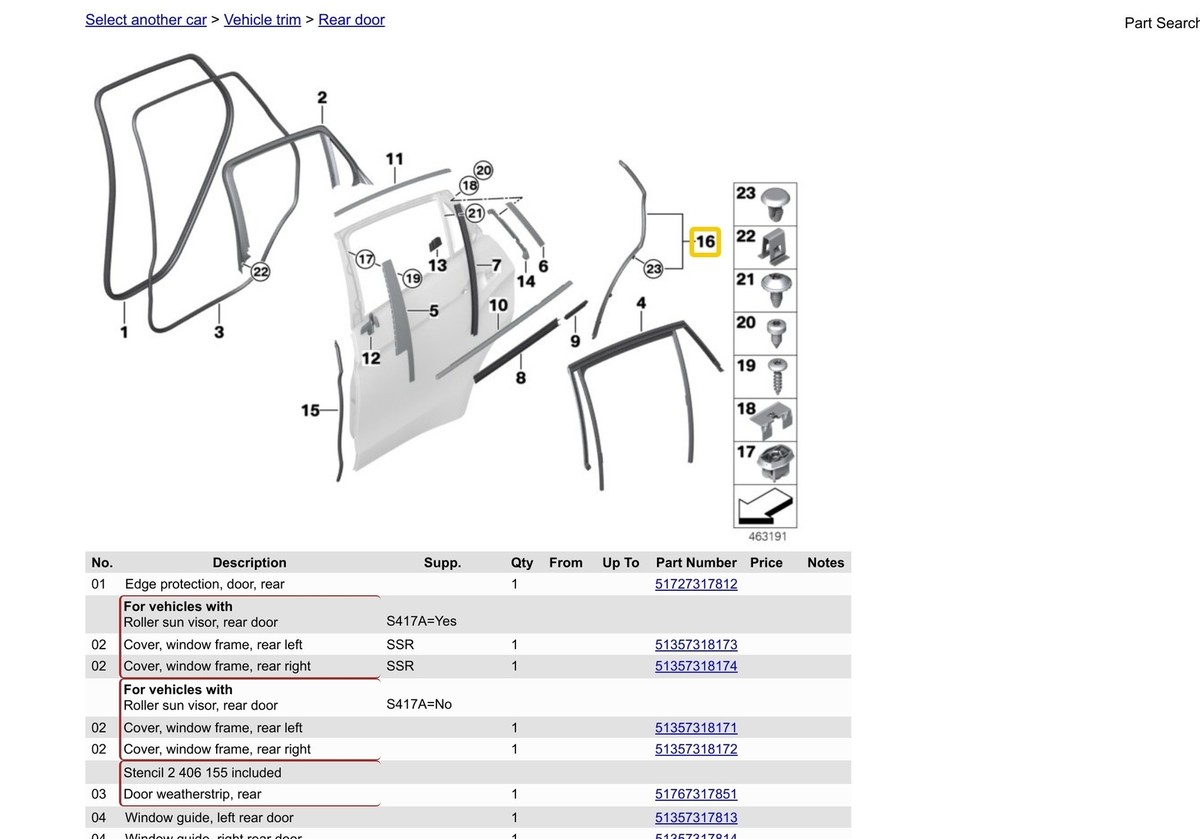Click the 'Qty' column header
The height and width of the screenshot is (839, 1200).
[x=522, y=563]
